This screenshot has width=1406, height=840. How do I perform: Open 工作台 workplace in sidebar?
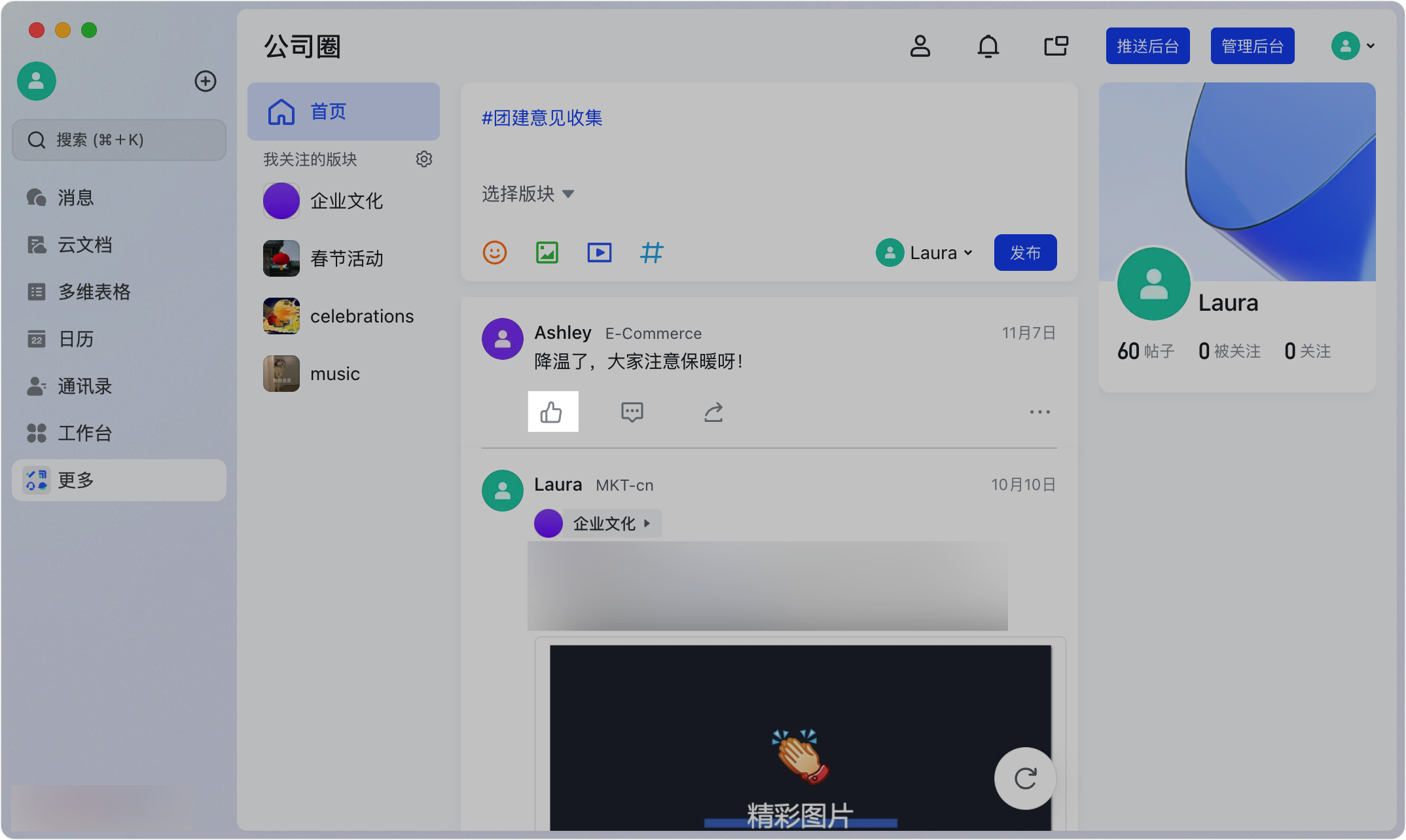[119, 433]
